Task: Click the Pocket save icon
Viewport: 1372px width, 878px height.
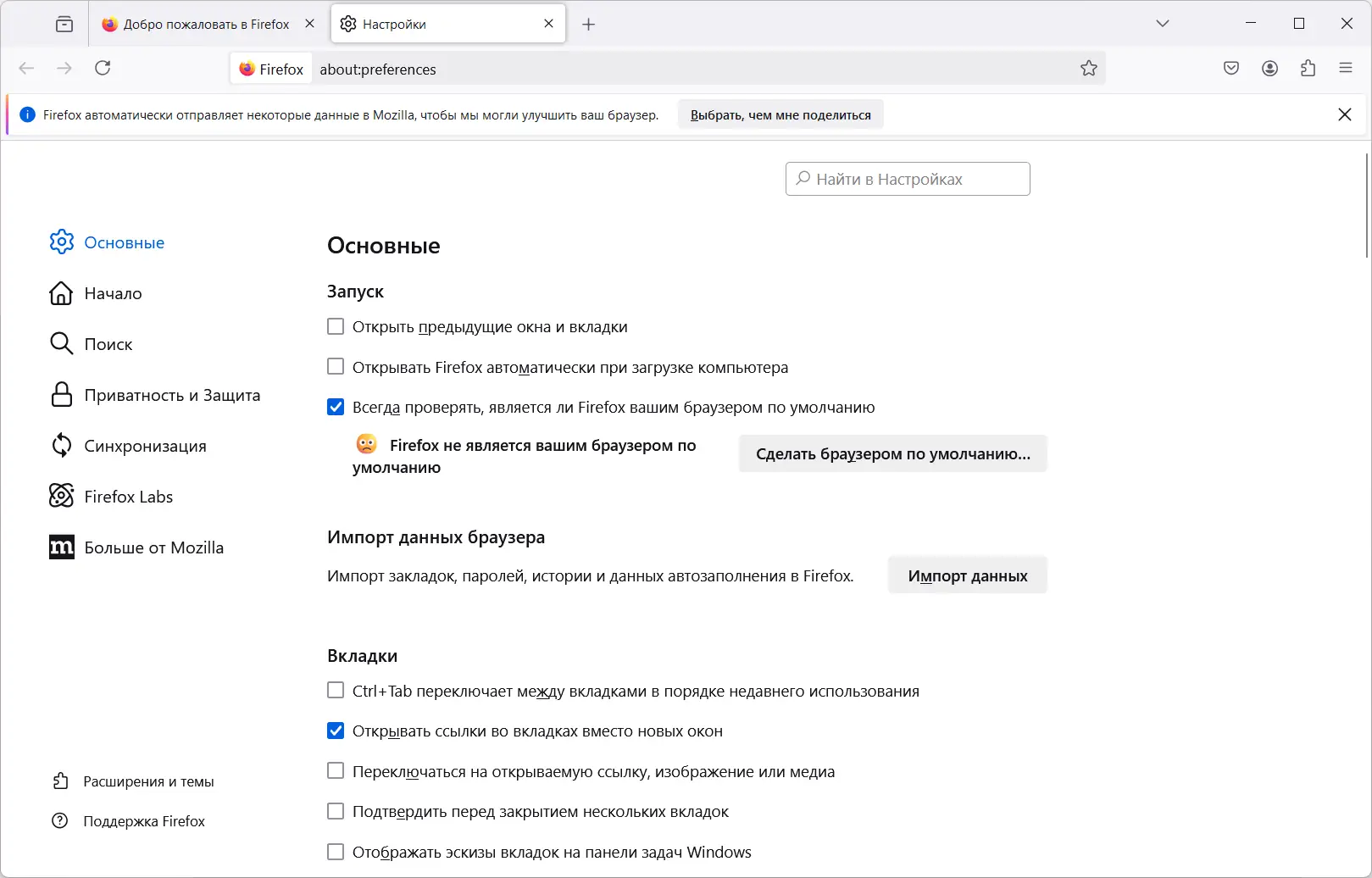Action: pyautogui.click(x=1231, y=69)
